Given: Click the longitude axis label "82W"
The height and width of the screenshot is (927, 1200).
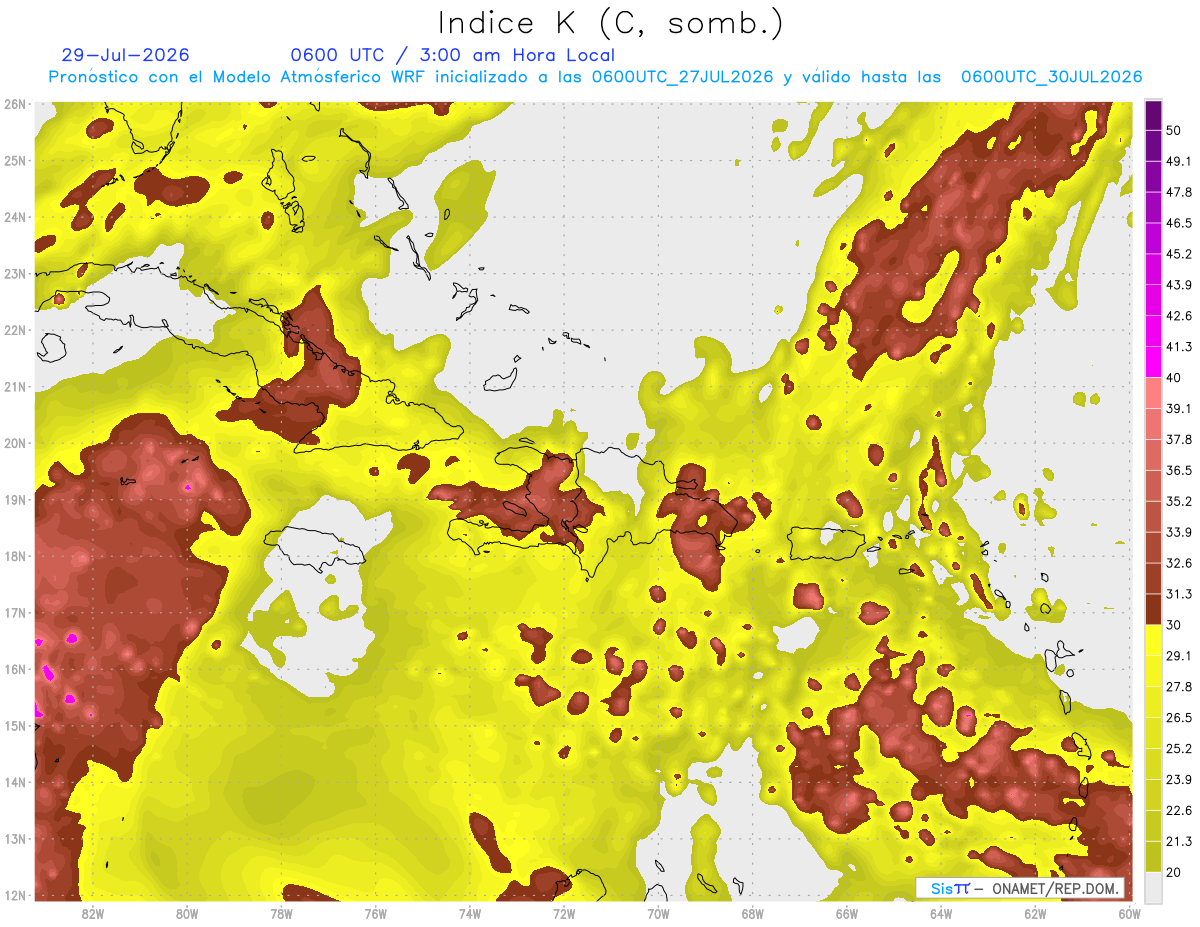Looking at the screenshot, I should click(93, 914).
